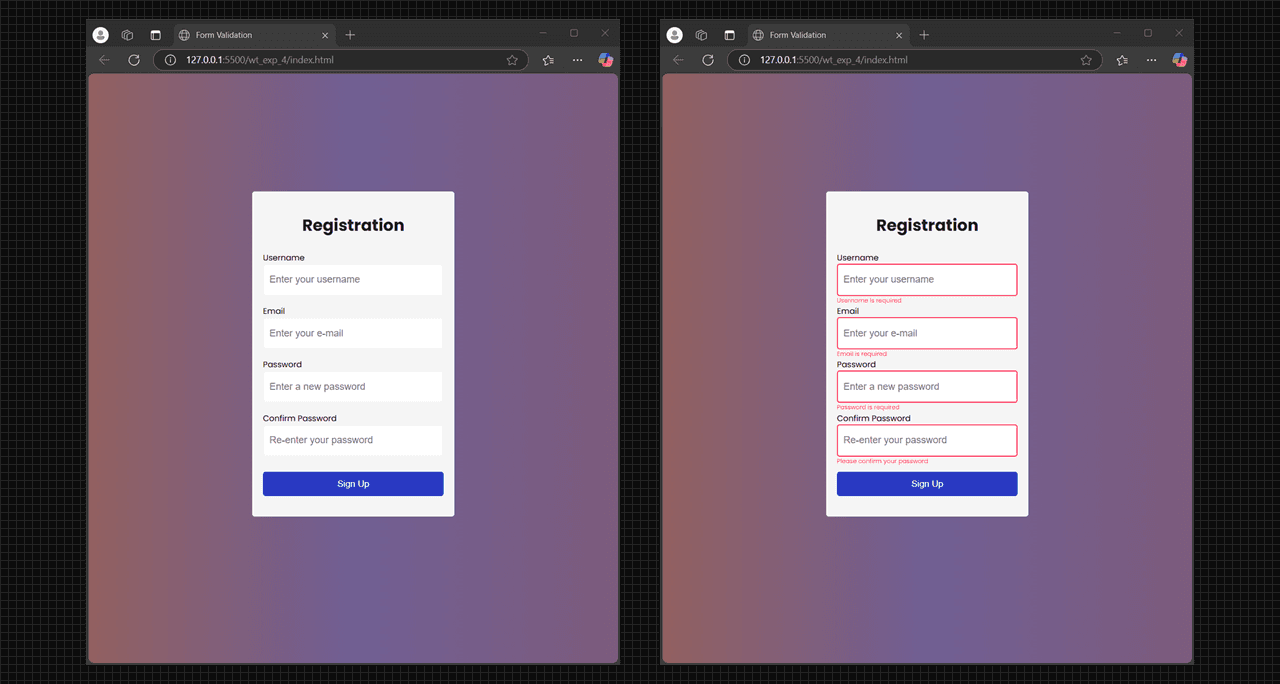Screen dimensions: 1280x684
Task: View site information icon in left window
Action: tap(170, 60)
